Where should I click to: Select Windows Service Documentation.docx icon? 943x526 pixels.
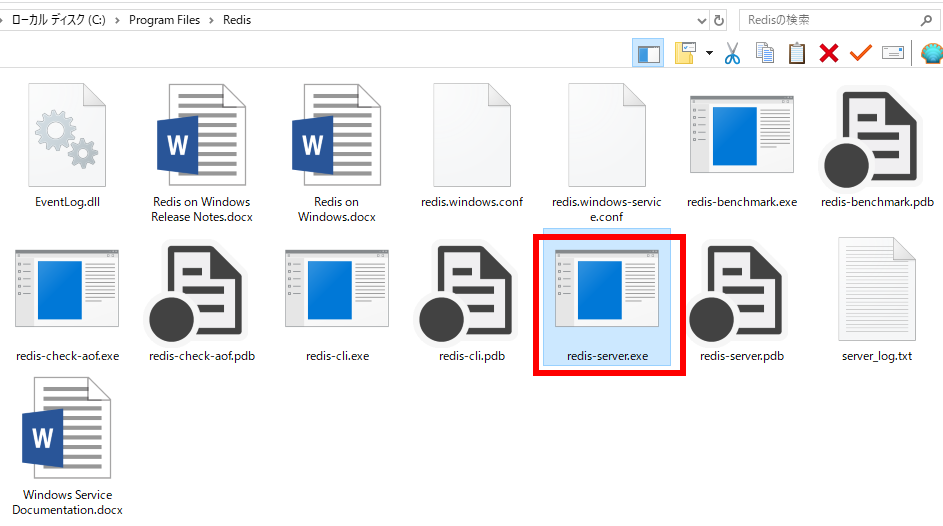click(x=67, y=428)
